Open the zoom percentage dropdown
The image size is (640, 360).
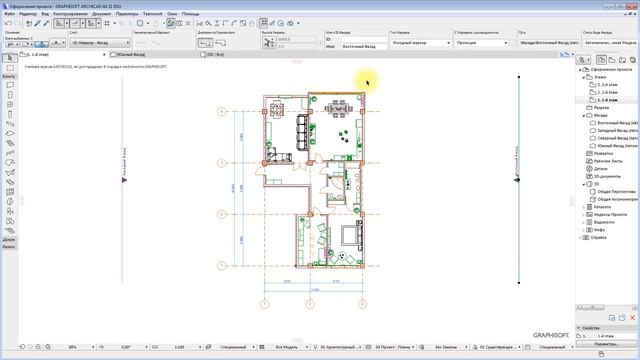point(93,347)
